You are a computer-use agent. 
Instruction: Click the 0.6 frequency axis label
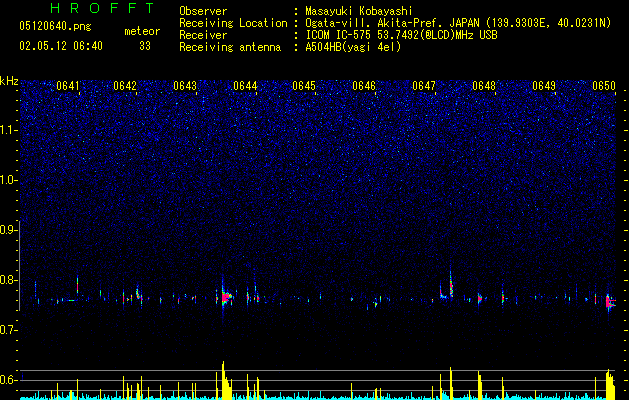click(x=9, y=380)
